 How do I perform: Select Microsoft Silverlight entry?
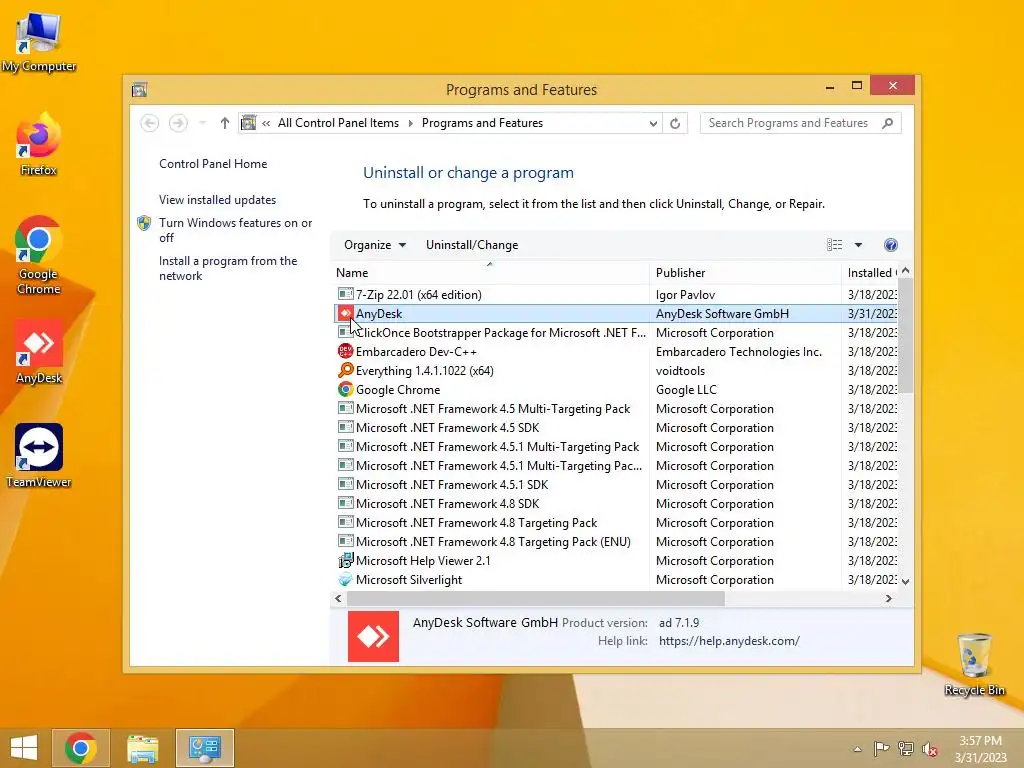pos(616,579)
